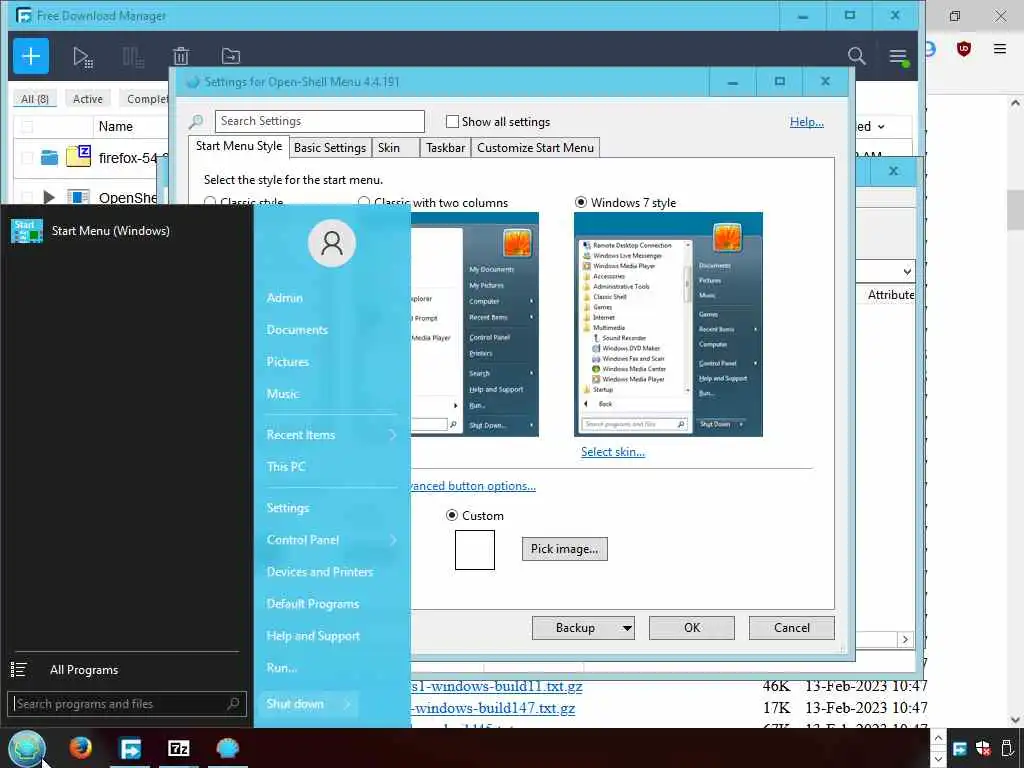The width and height of the screenshot is (1024, 768).
Task: Pause all downloads in toolbar
Action: (x=133, y=57)
